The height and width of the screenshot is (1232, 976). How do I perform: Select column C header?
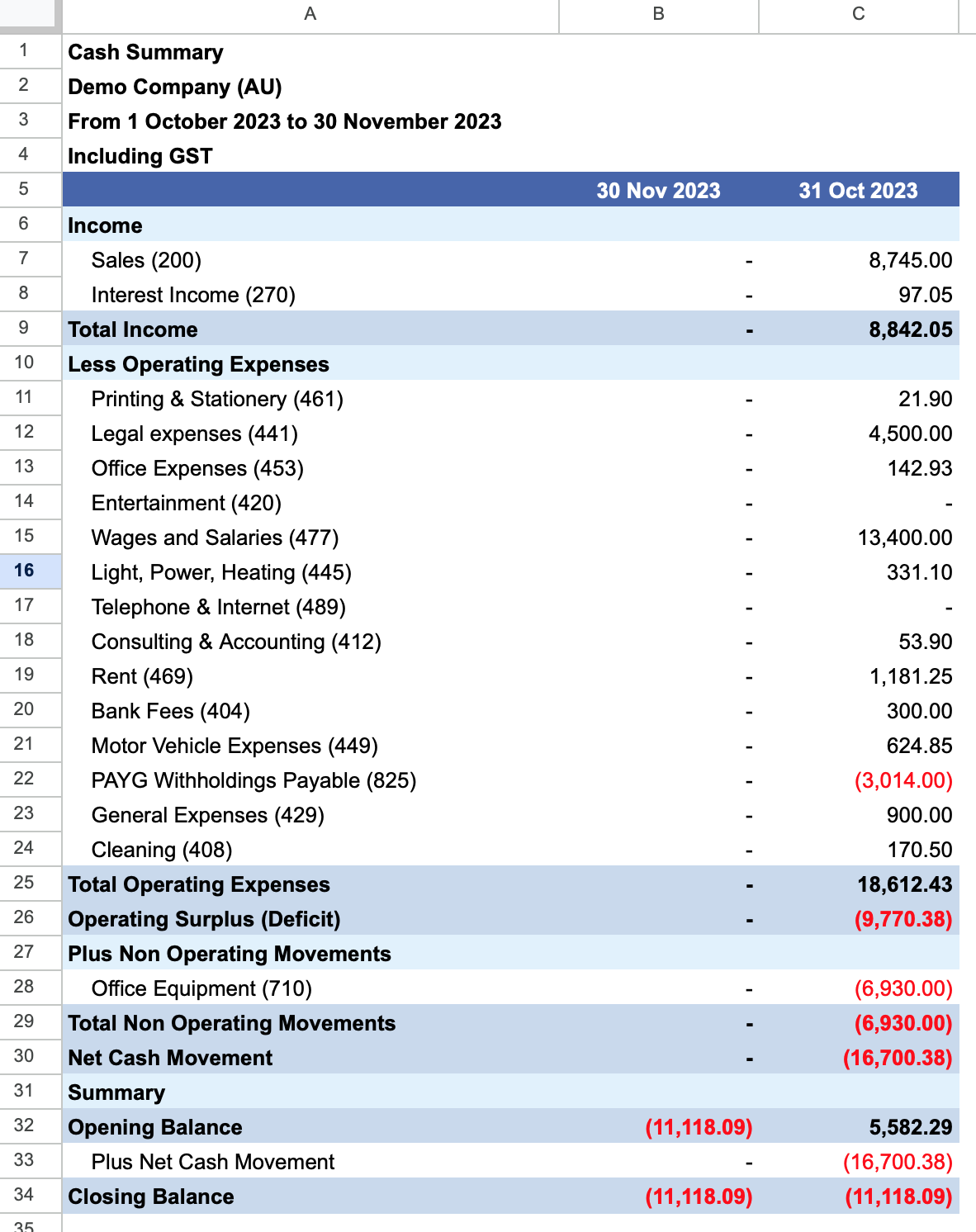point(859,14)
